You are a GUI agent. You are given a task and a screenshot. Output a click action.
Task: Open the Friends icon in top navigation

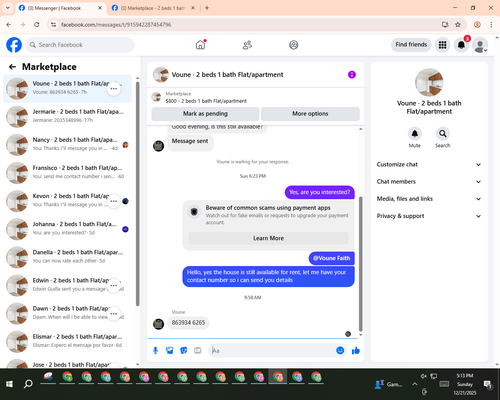coord(247,45)
